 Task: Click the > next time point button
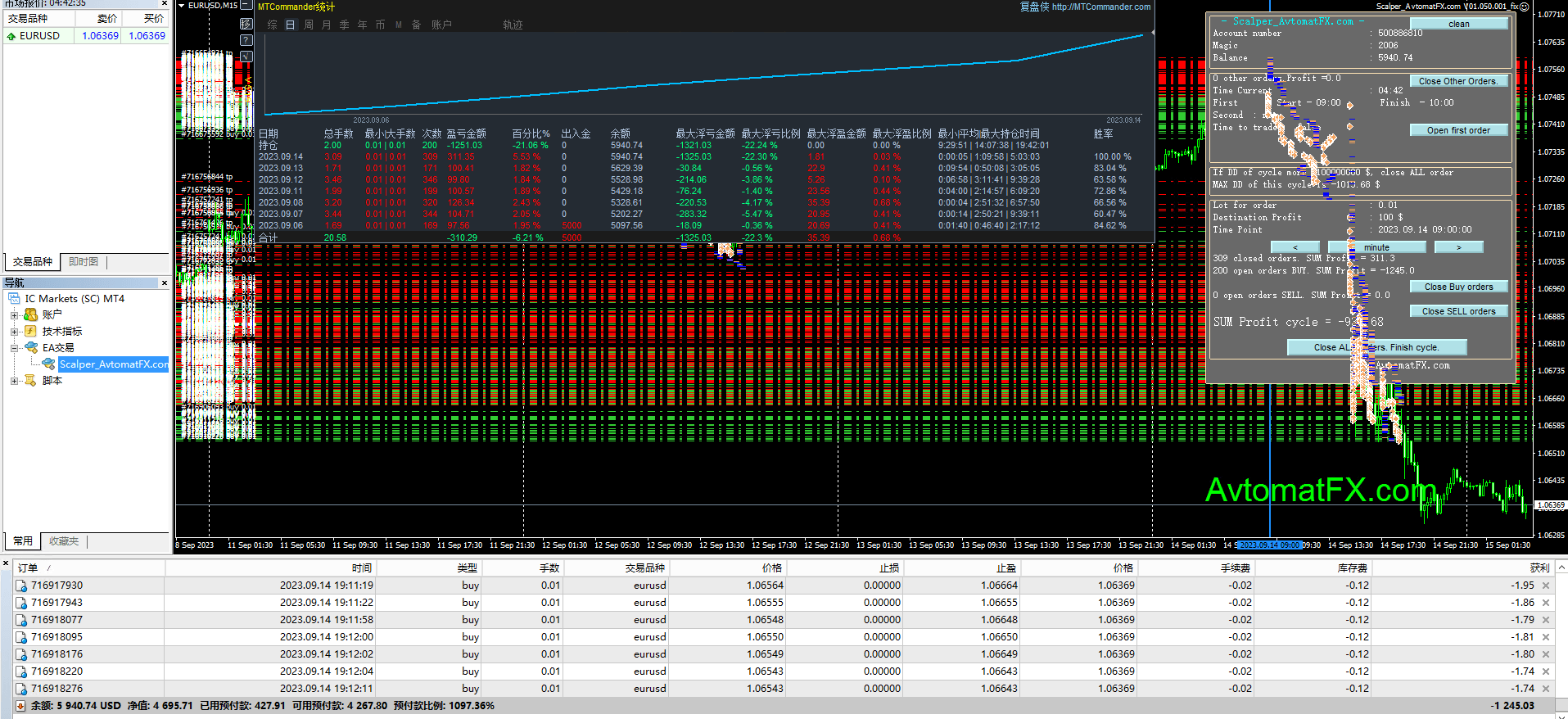[1458, 247]
